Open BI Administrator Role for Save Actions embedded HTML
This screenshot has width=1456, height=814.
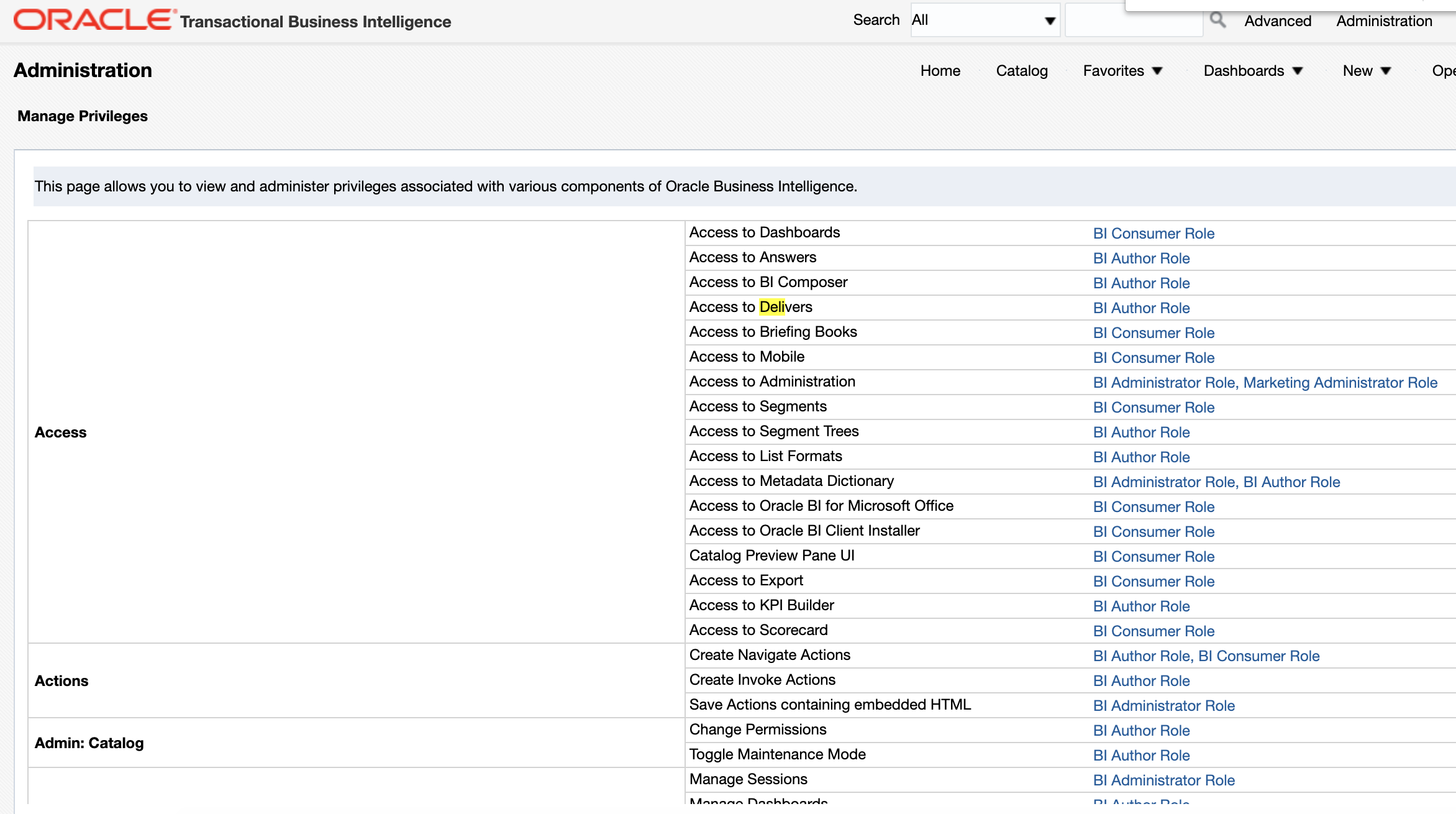click(x=1164, y=706)
